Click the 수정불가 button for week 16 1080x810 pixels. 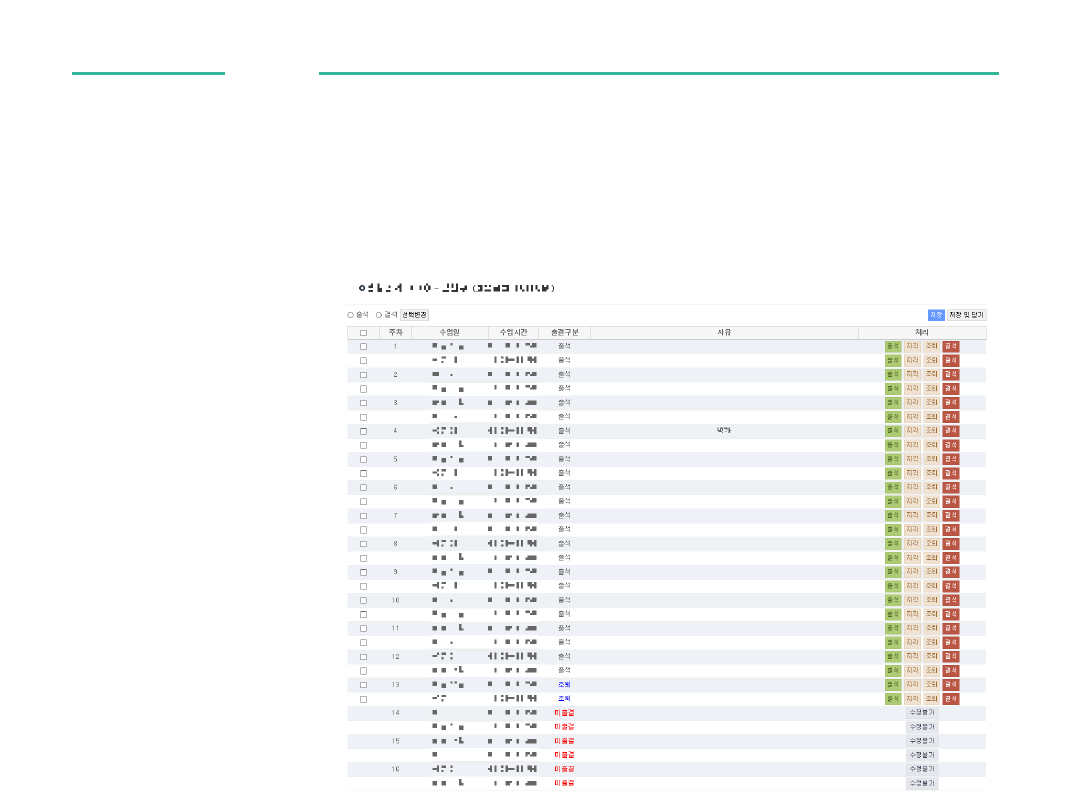point(921,769)
